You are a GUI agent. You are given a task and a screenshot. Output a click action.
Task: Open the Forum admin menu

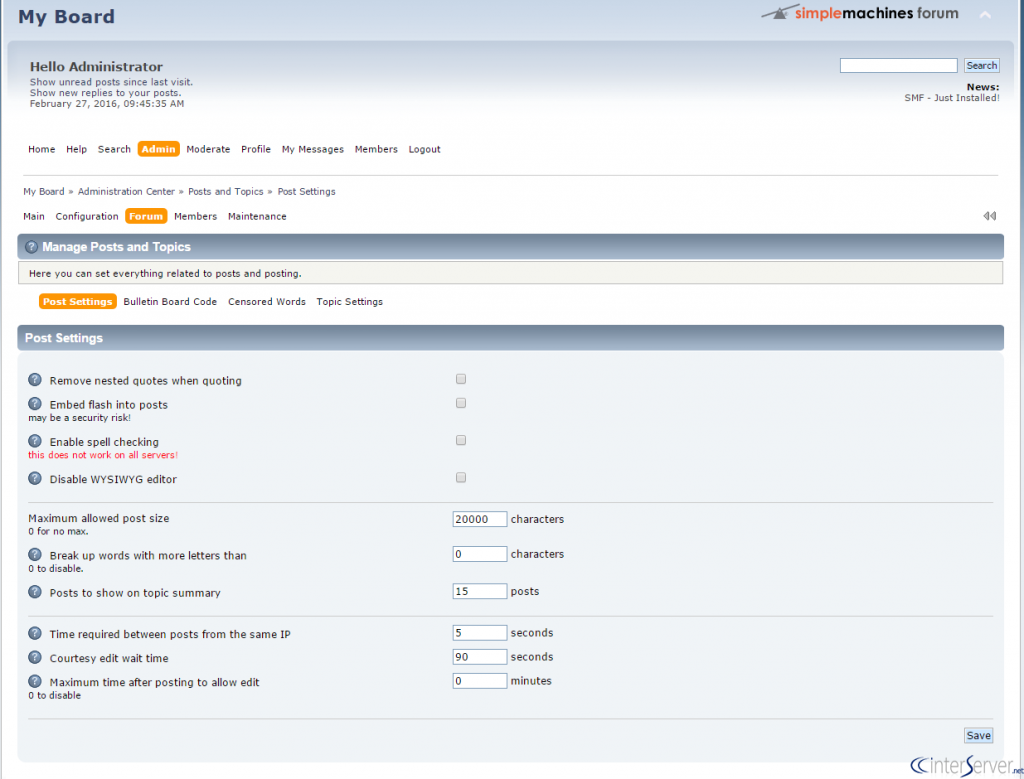coord(146,216)
